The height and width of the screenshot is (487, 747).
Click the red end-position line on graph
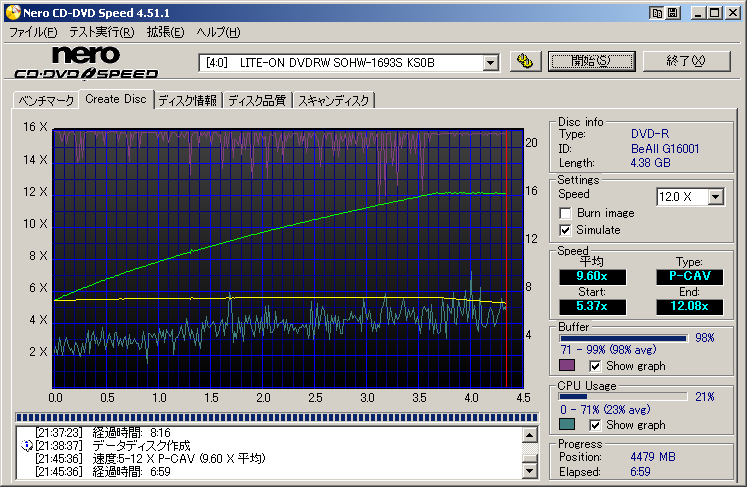click(x=506, y=257)
